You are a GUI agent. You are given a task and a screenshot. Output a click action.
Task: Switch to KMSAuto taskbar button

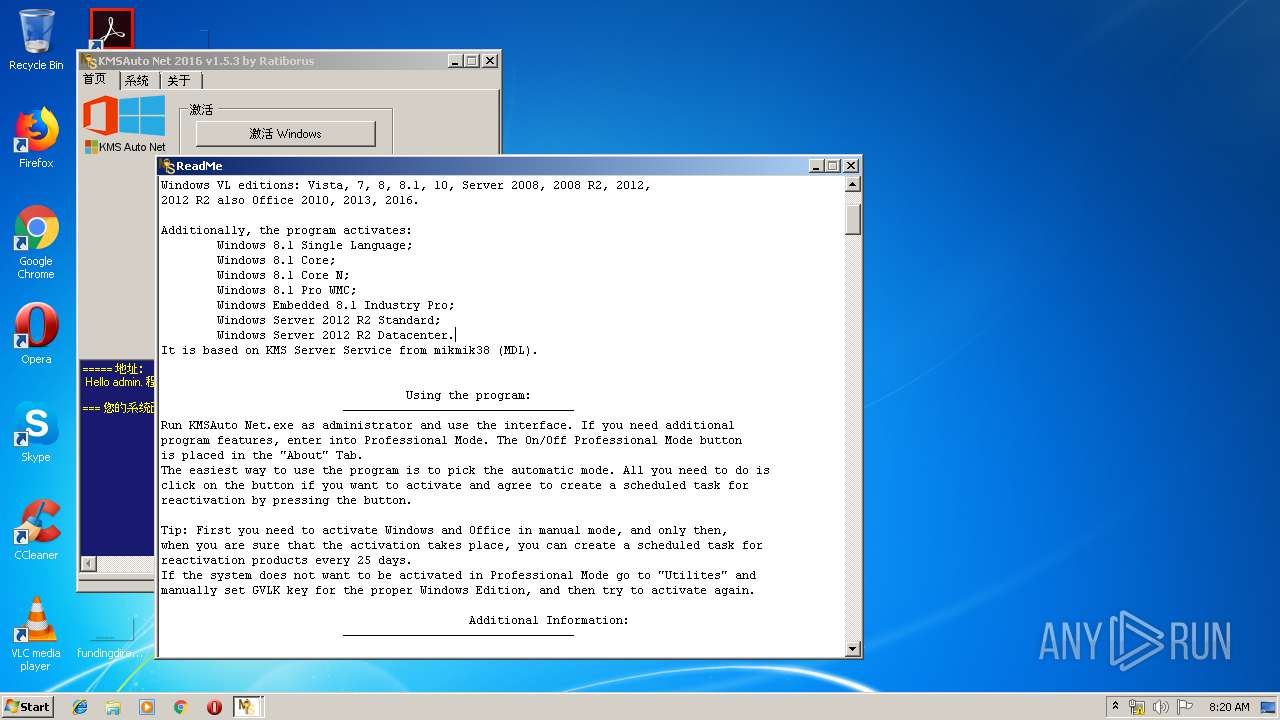coord(247,707)
